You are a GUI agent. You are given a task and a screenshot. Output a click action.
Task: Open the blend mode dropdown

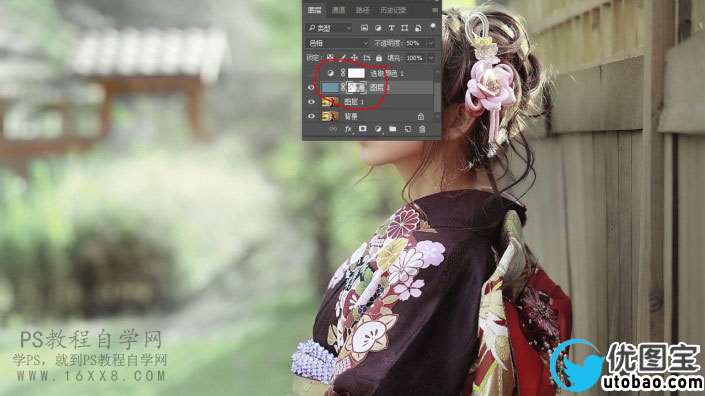point(337,43)
